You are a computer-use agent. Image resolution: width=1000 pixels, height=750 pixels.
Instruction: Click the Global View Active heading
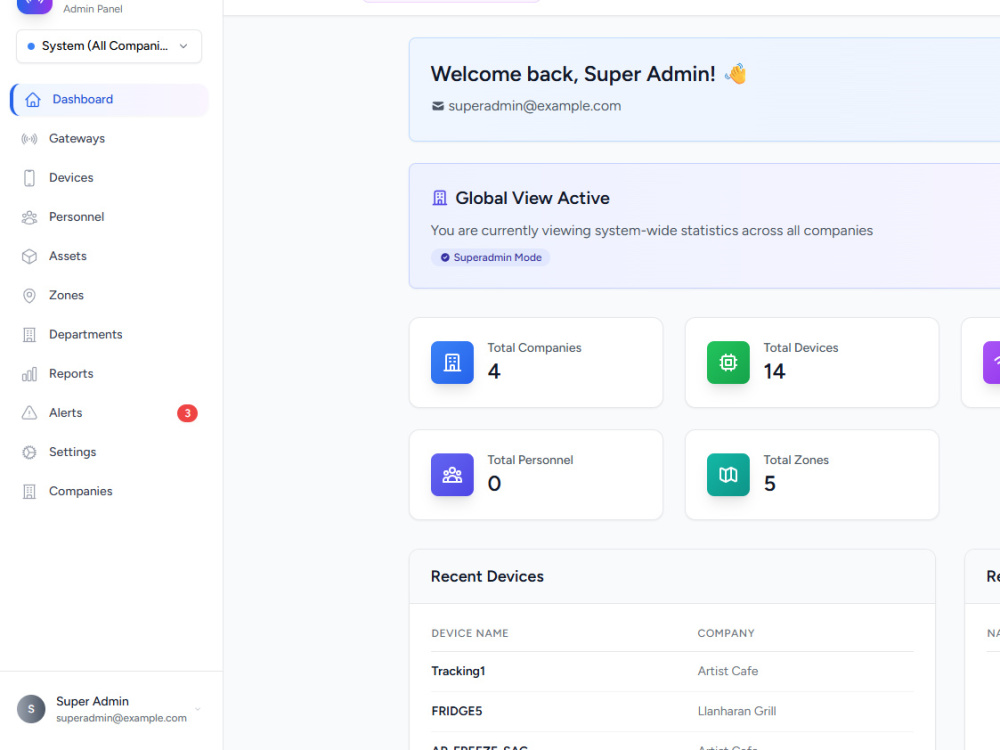pos(532,198)
